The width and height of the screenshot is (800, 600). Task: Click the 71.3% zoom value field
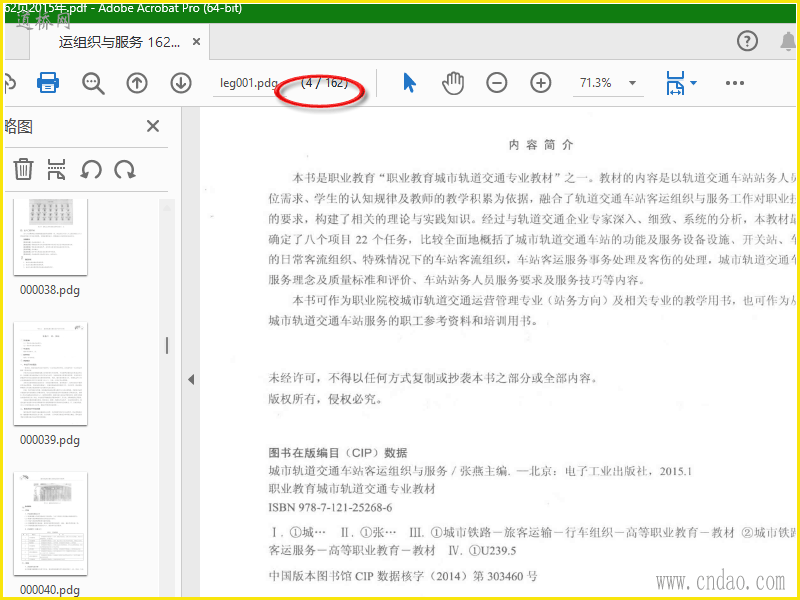595,83
